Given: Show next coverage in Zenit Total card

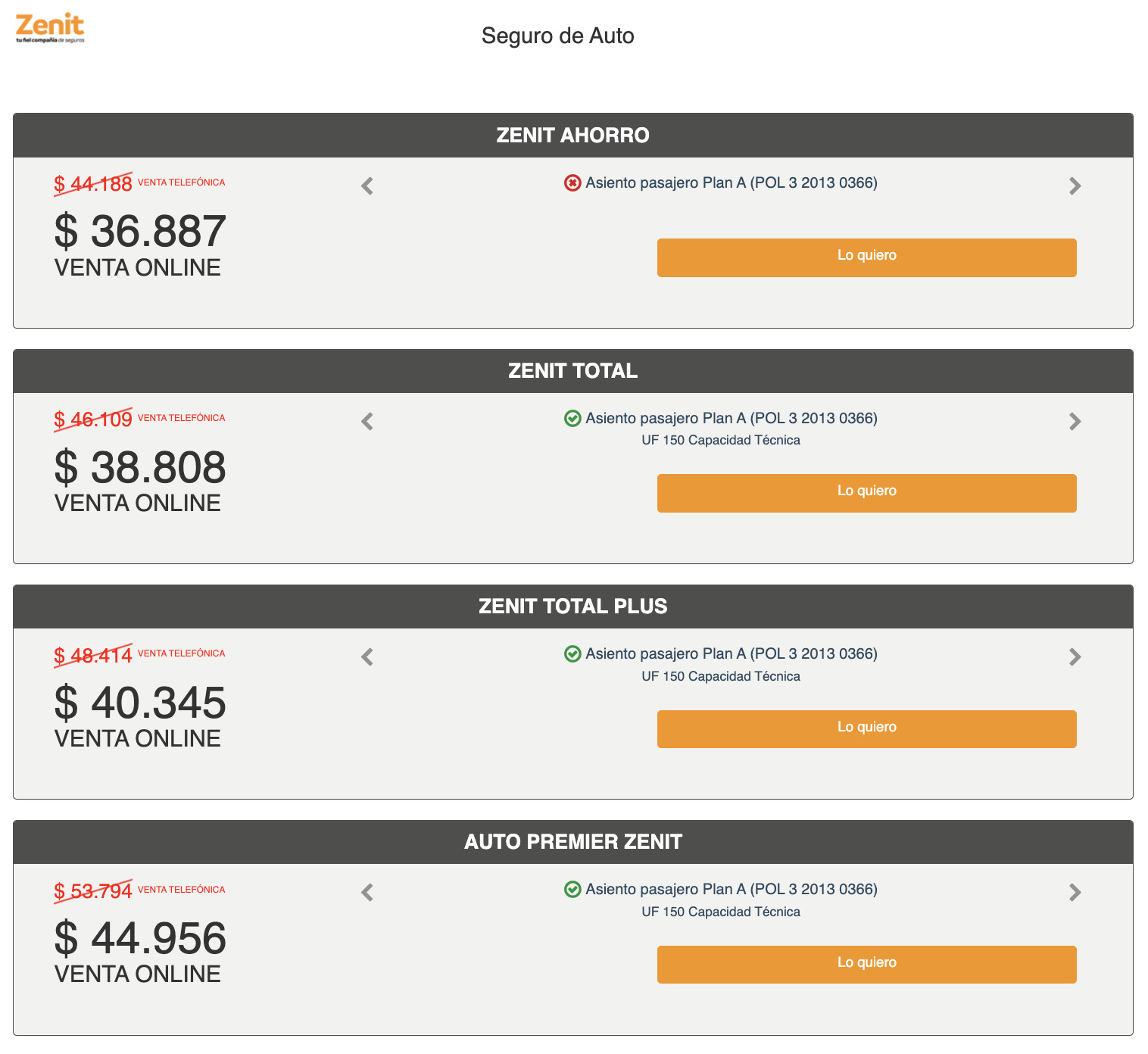Looking at the screenshot, I should (1075, 421).
